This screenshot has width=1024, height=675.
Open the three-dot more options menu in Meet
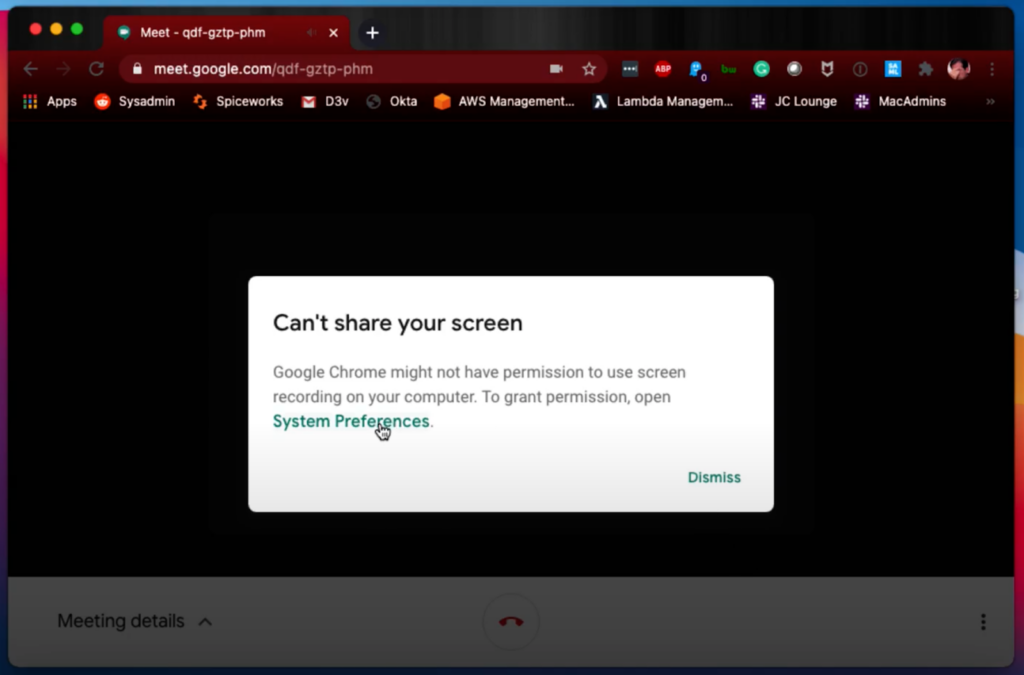pyautogui.click(x=983, y=622)
